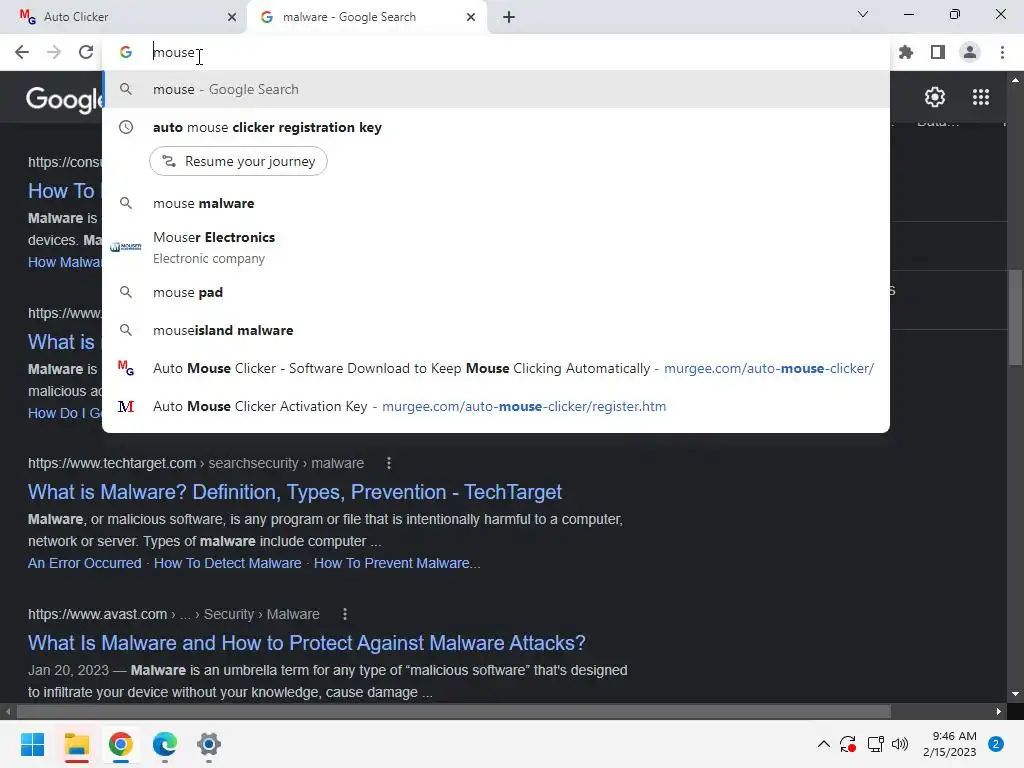Open new tab with plus button
The height and width of the screenshot is (768, 1024).
(509, 17)
